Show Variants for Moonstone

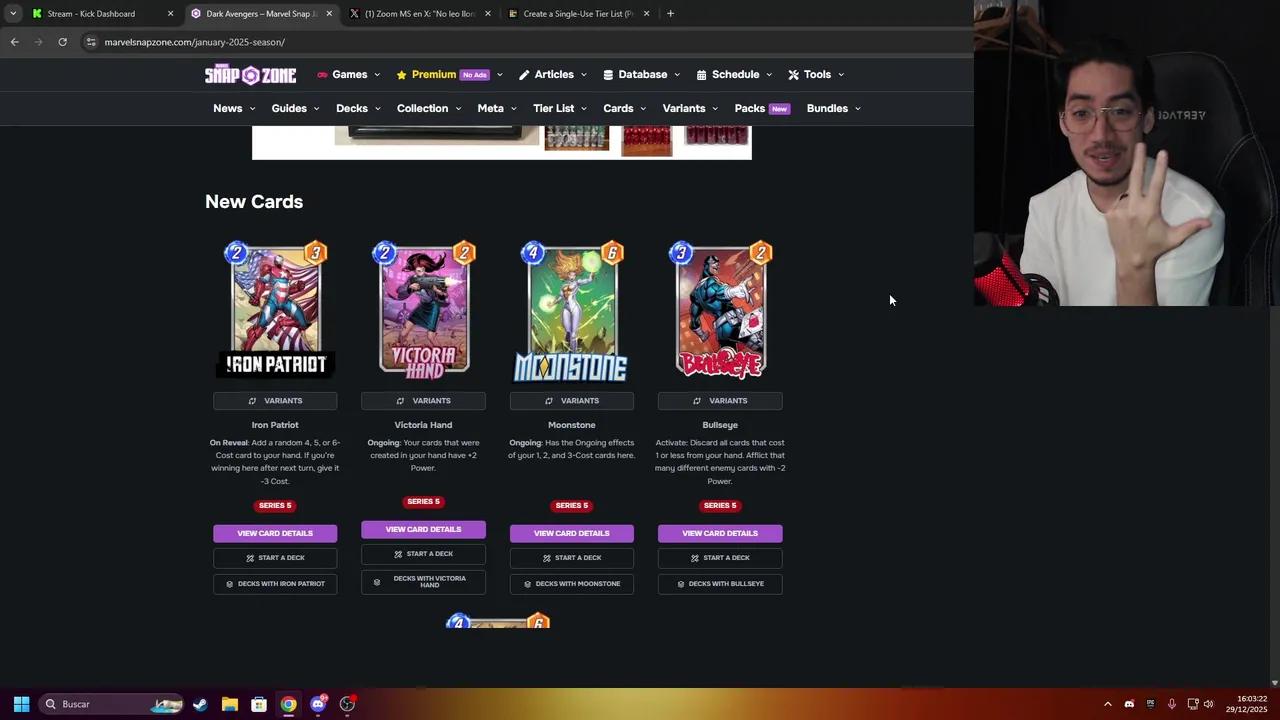pos(571,401)
